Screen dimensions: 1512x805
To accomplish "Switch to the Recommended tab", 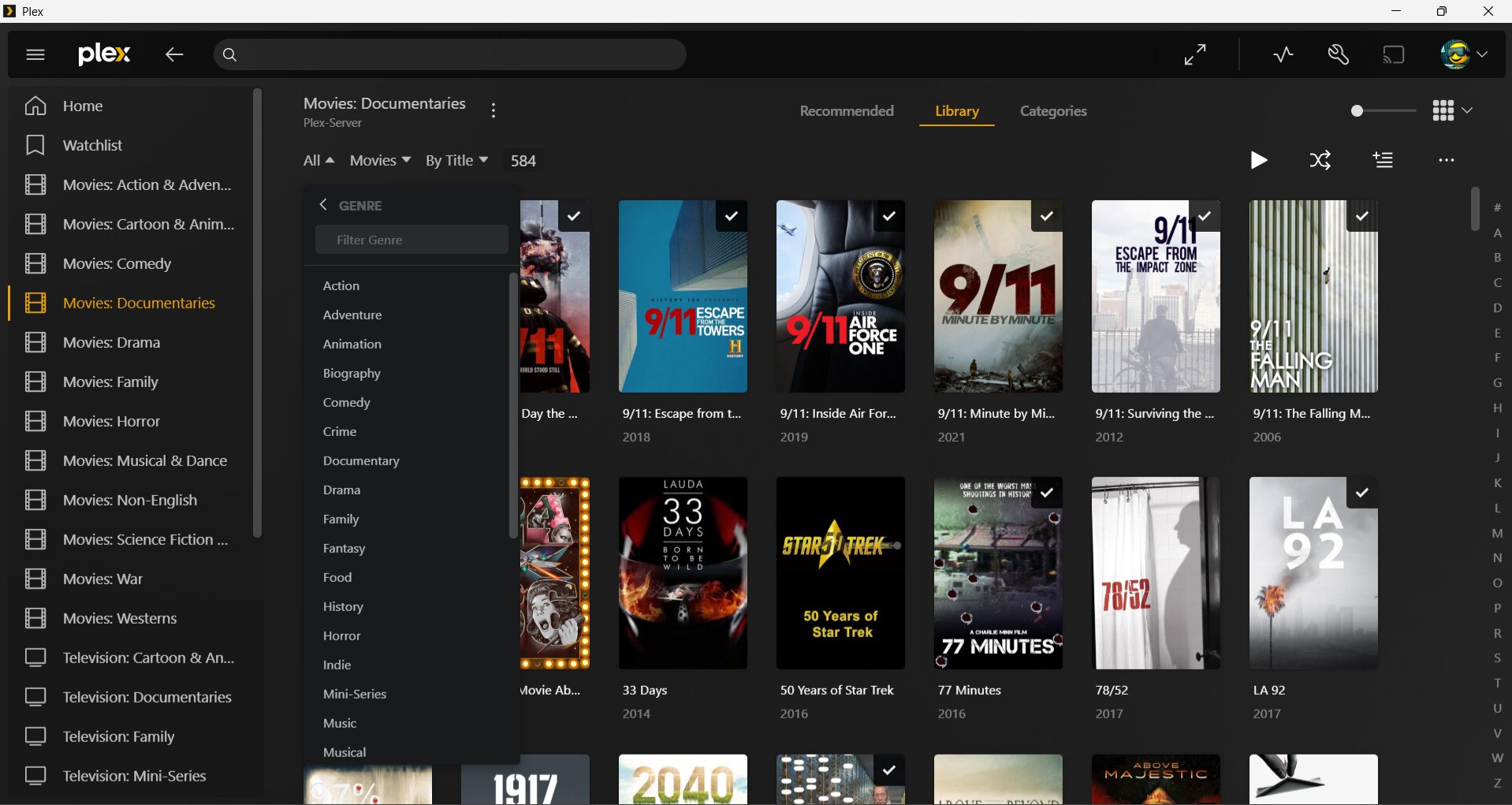I will (x=847, y=111).
